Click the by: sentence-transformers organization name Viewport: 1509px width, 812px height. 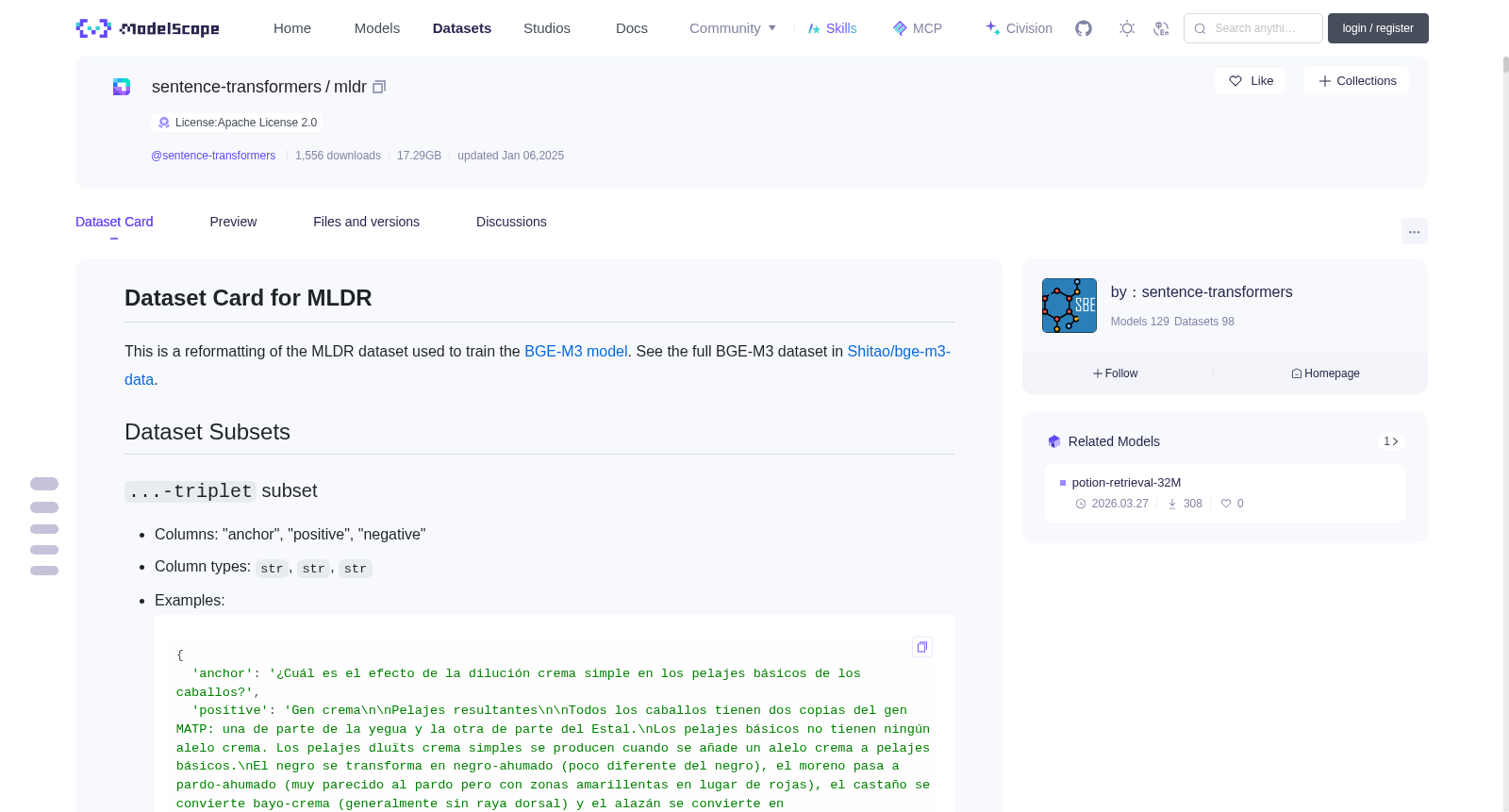[1217, 292]
